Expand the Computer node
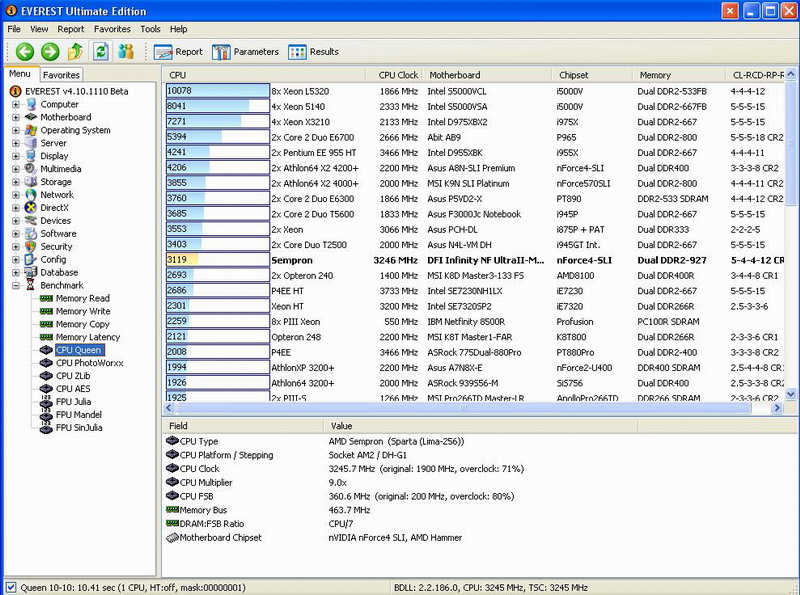 16,104
